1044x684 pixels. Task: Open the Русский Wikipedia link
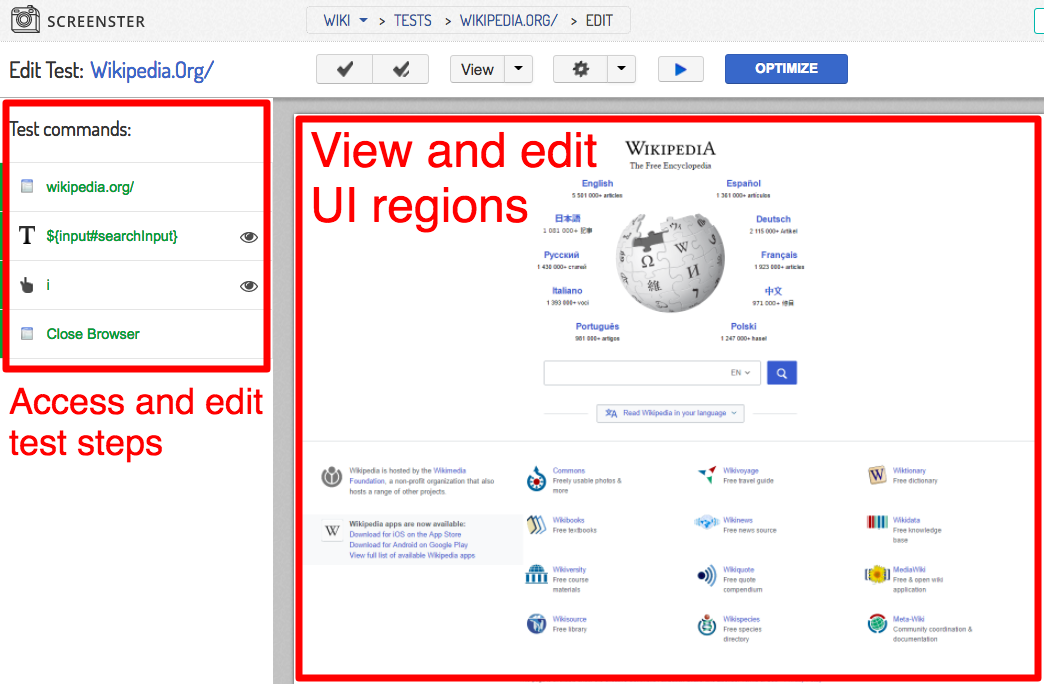click(561, 255)
